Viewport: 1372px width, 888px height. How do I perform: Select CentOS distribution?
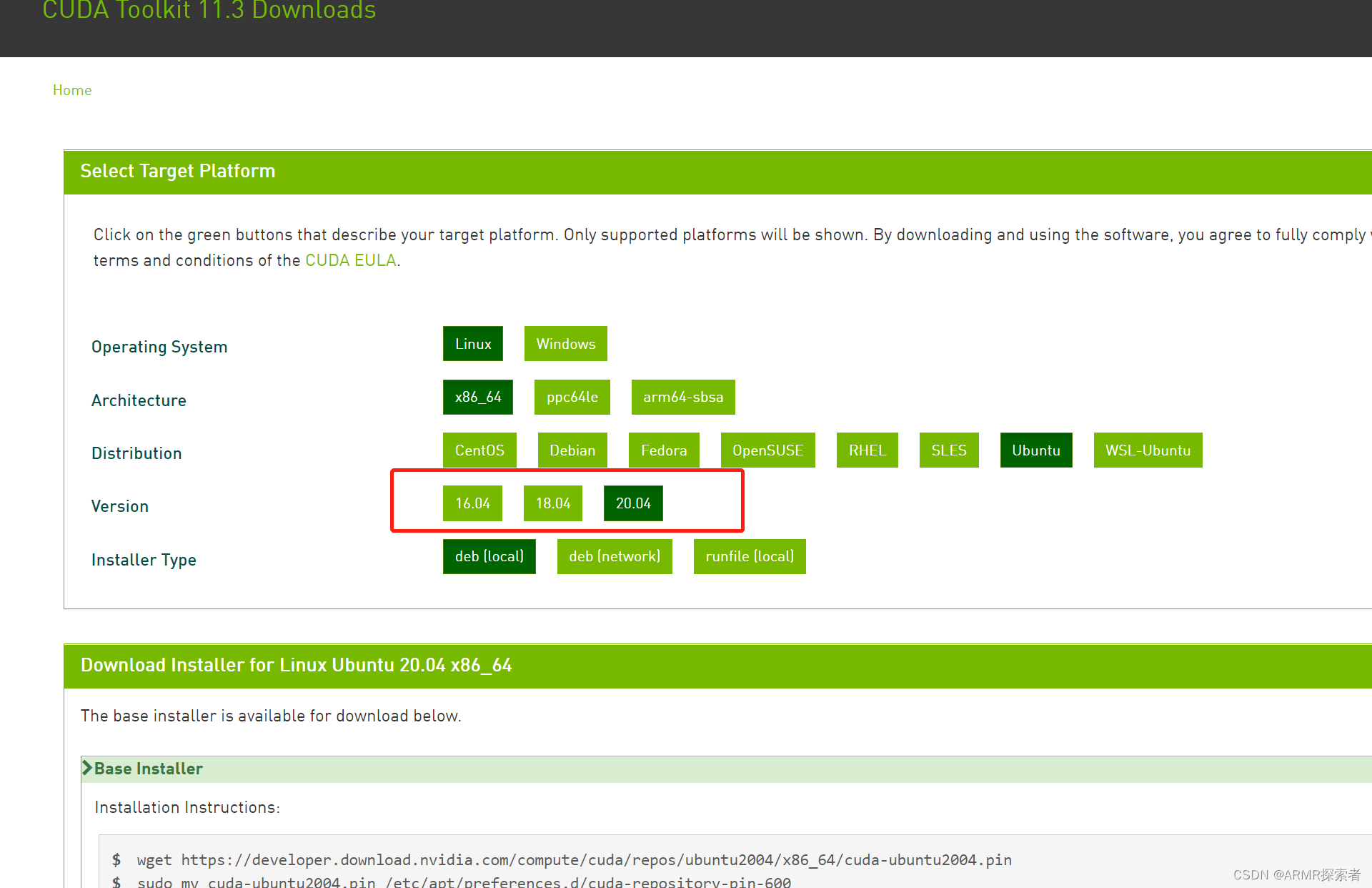pos(479,450)
